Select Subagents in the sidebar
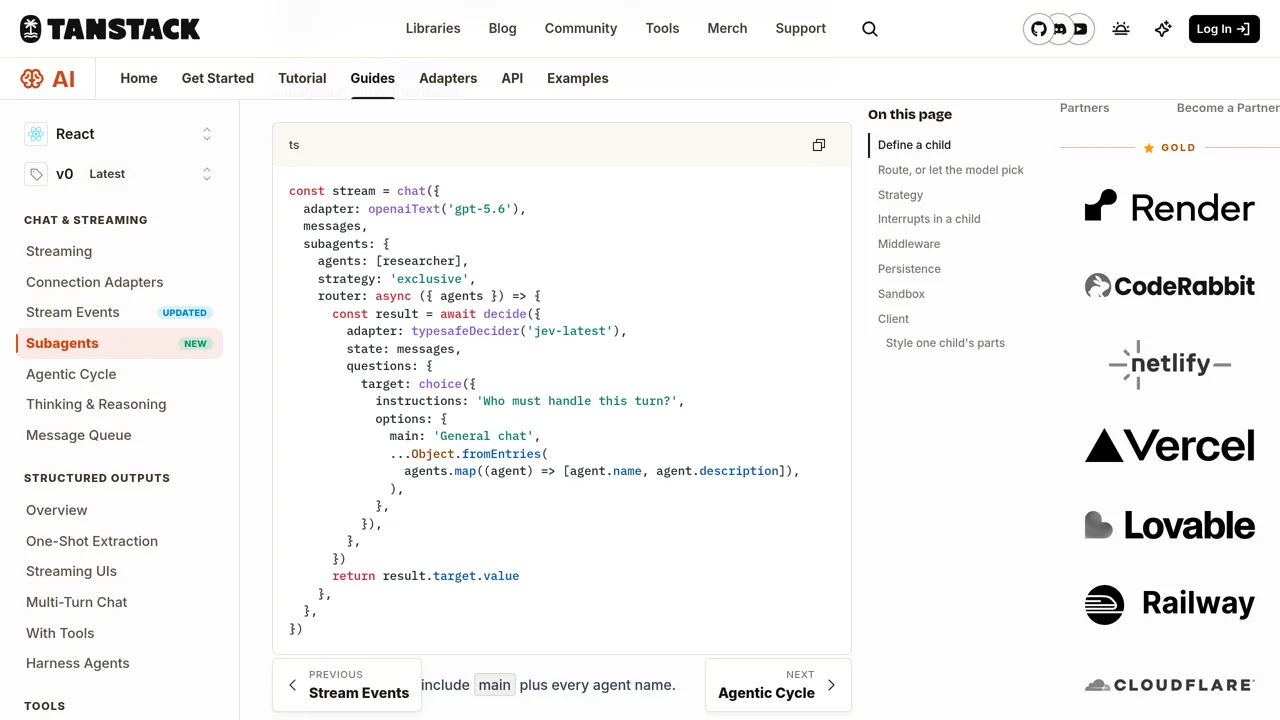The height and width of the screenshot is (720, 1280). tap(120, 343)
